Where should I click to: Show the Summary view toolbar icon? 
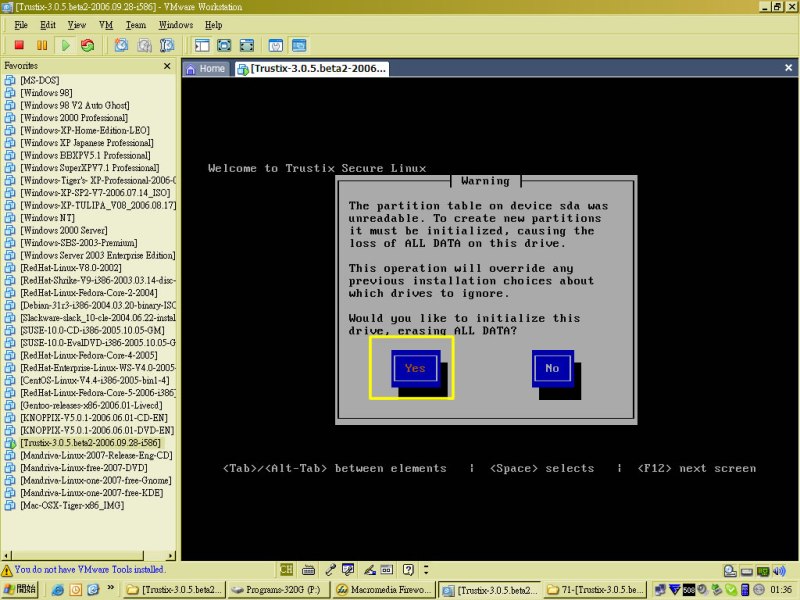tap(276, 45)
